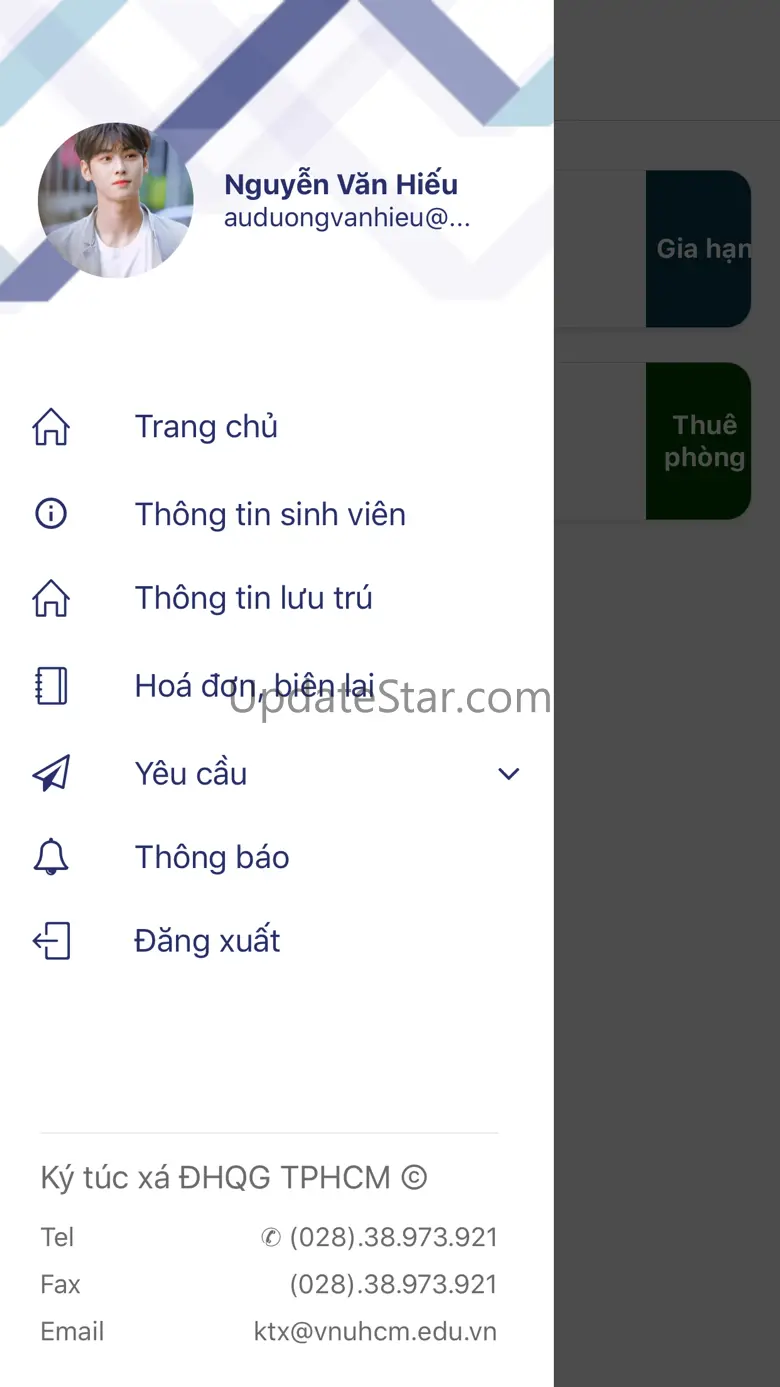Click the info circle icon for student information
Screen dimensions: 780x1387
(x=51, y=514)
